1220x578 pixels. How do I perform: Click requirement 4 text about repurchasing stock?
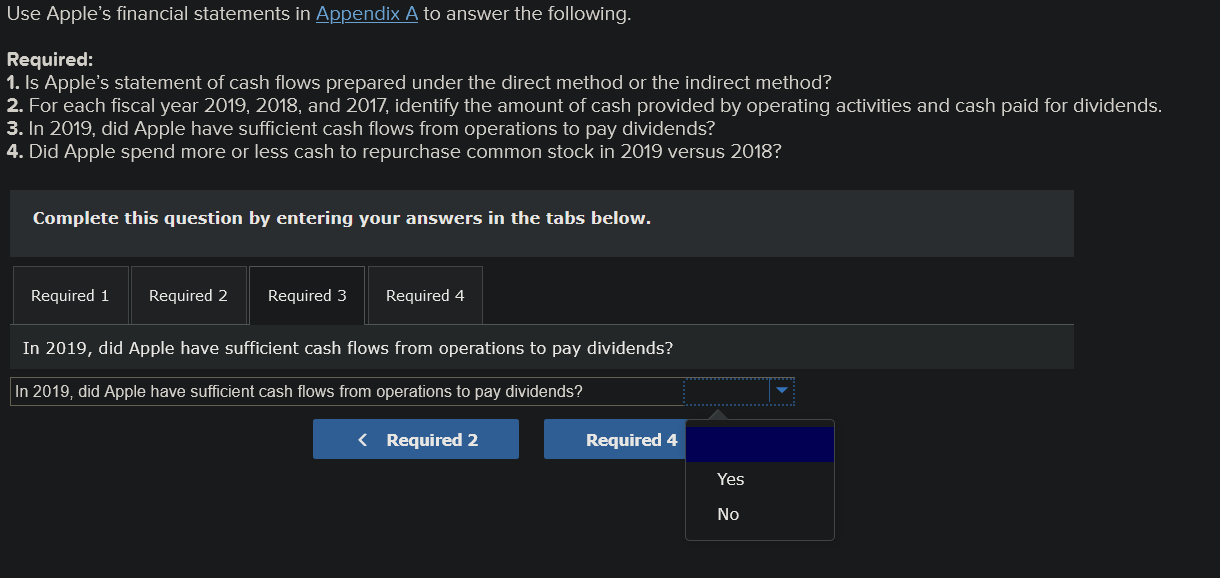point(394,152)
